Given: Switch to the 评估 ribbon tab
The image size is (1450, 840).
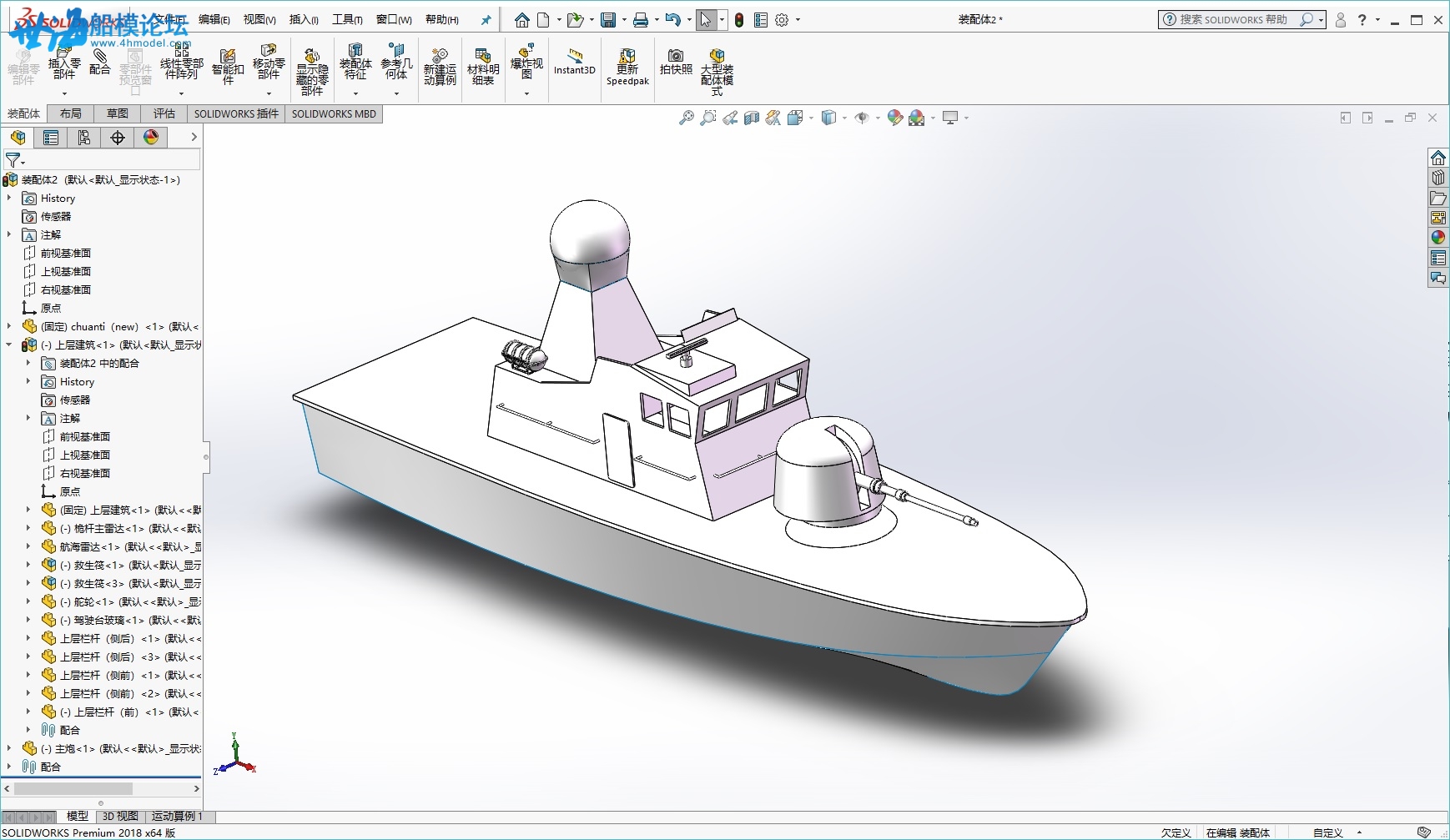Looking at the screenshot, I should (x=164, y=113).
